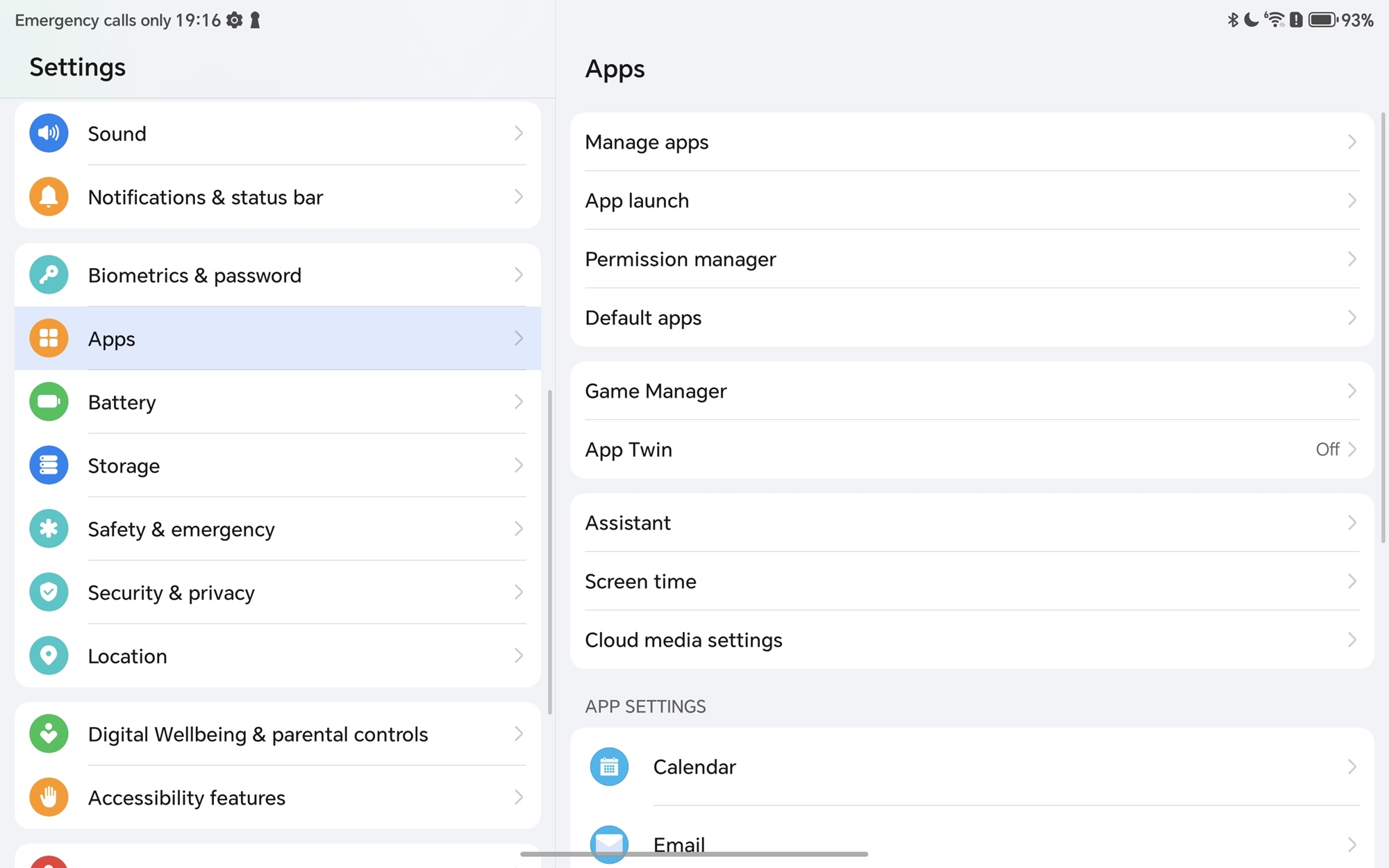Tap the Sound speaker icon

pos(49,133)
